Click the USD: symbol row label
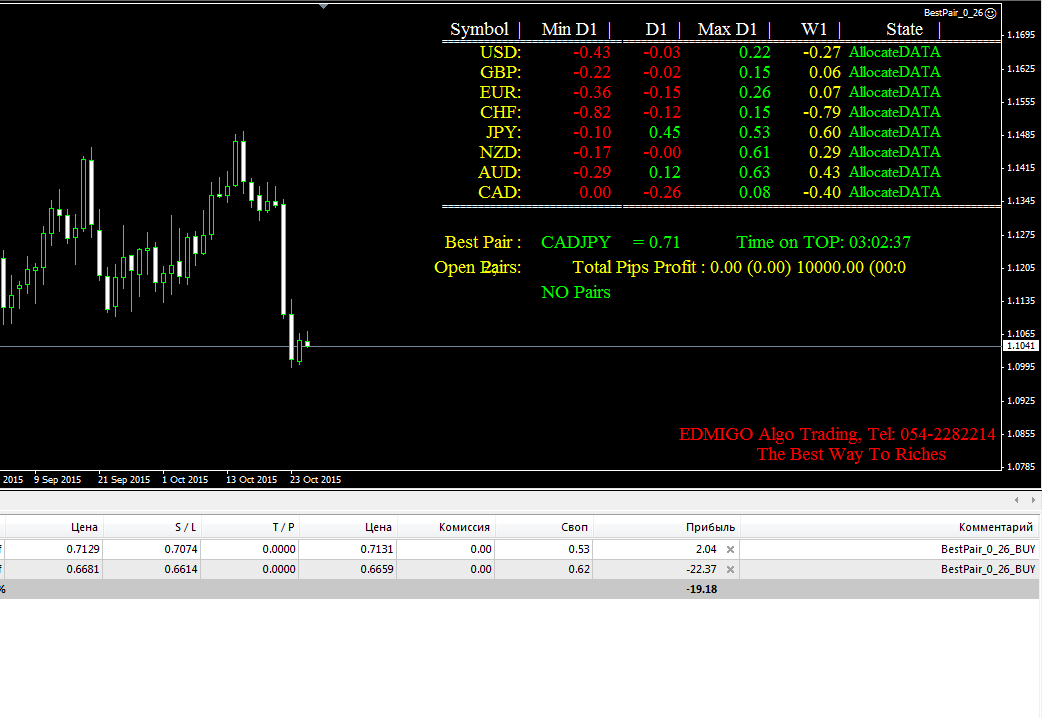 coord(500,53)
